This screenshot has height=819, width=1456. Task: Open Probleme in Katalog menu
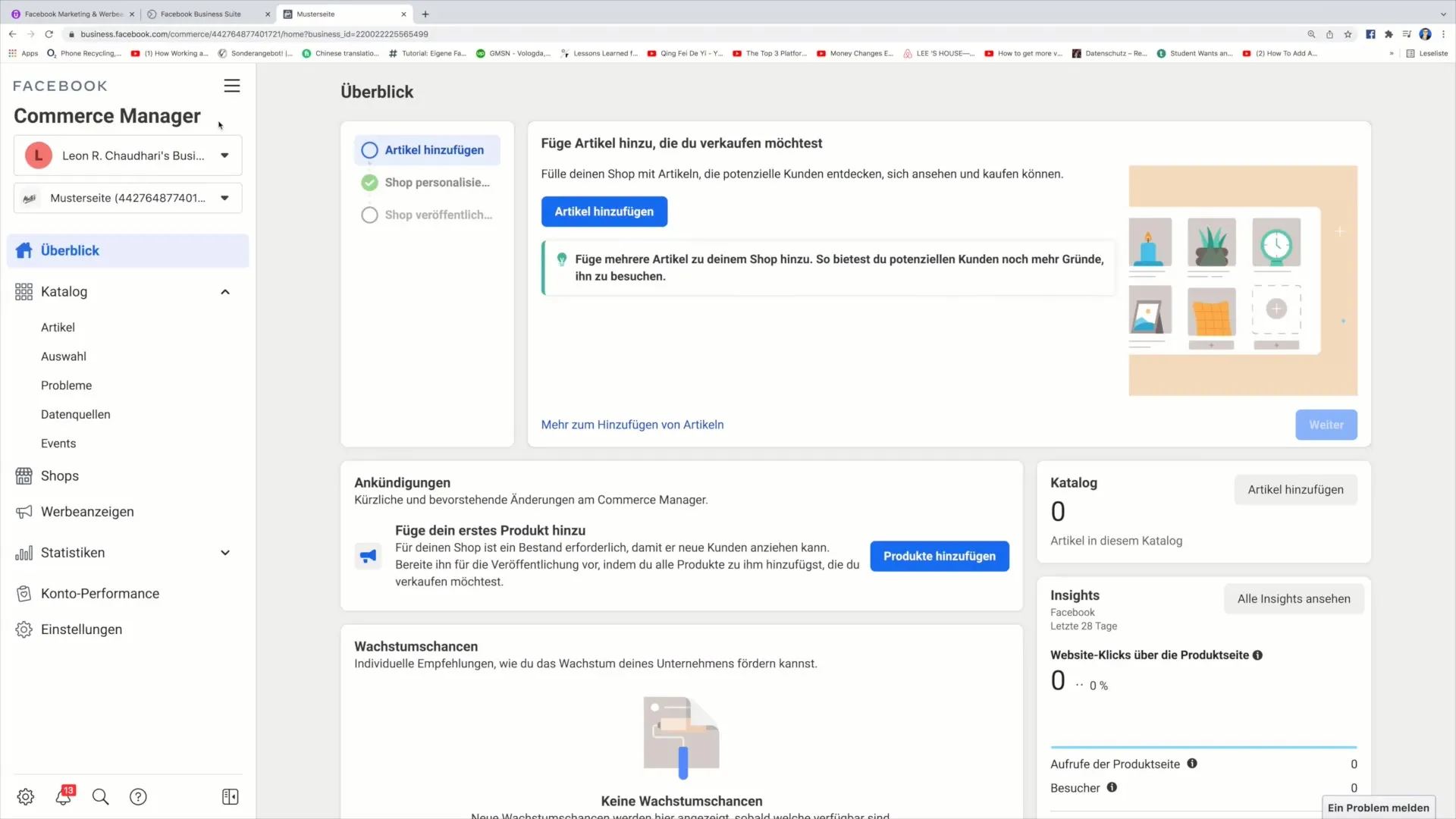click(x=67, y=385)
